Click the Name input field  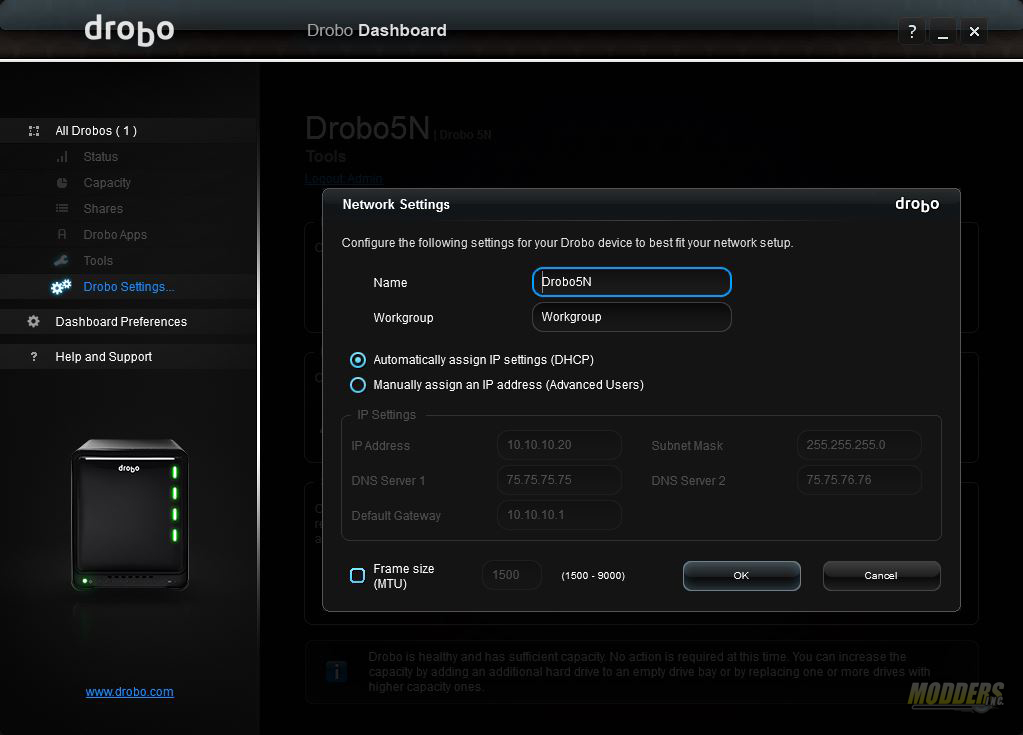632,282
